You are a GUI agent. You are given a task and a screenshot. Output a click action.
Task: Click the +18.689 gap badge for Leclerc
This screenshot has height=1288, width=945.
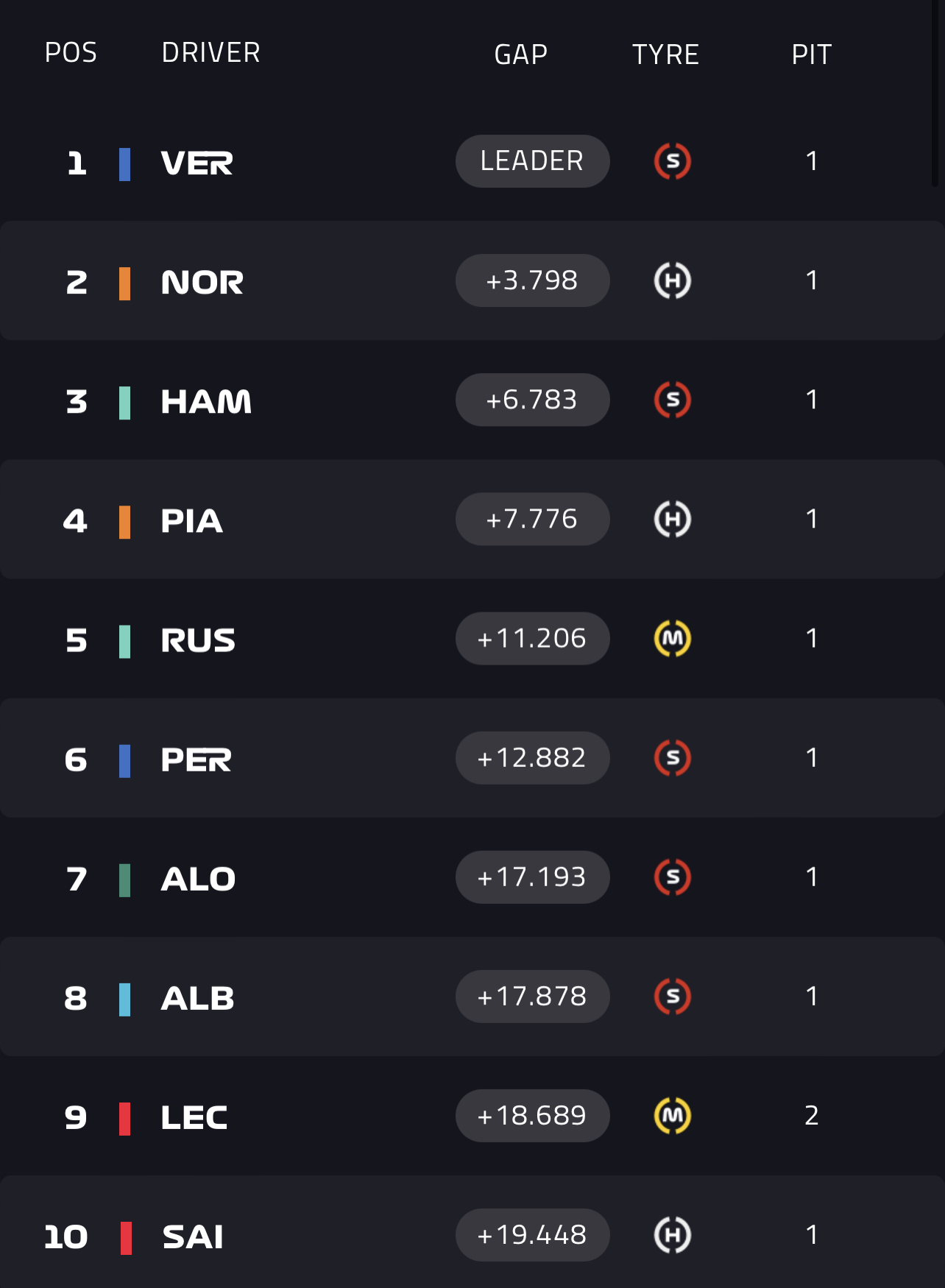[x=532, y=1115]
